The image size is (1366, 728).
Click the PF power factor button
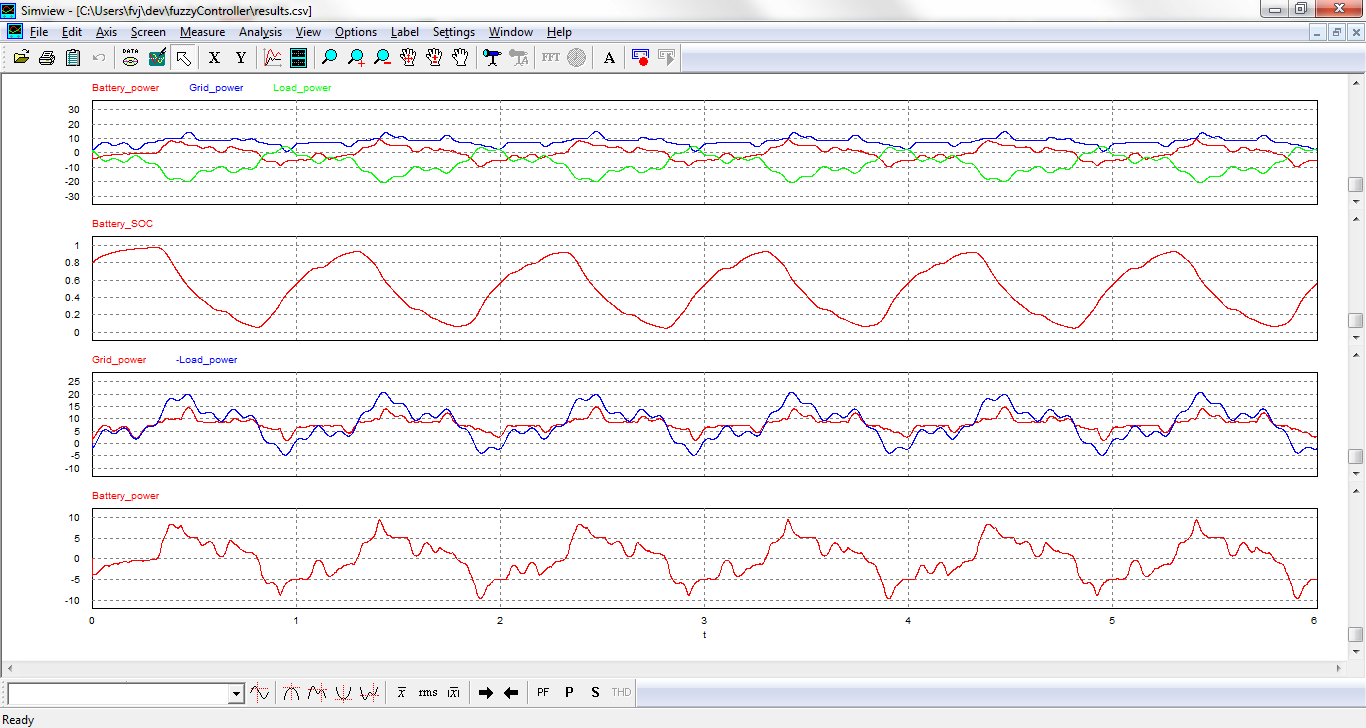pos(543,692)
